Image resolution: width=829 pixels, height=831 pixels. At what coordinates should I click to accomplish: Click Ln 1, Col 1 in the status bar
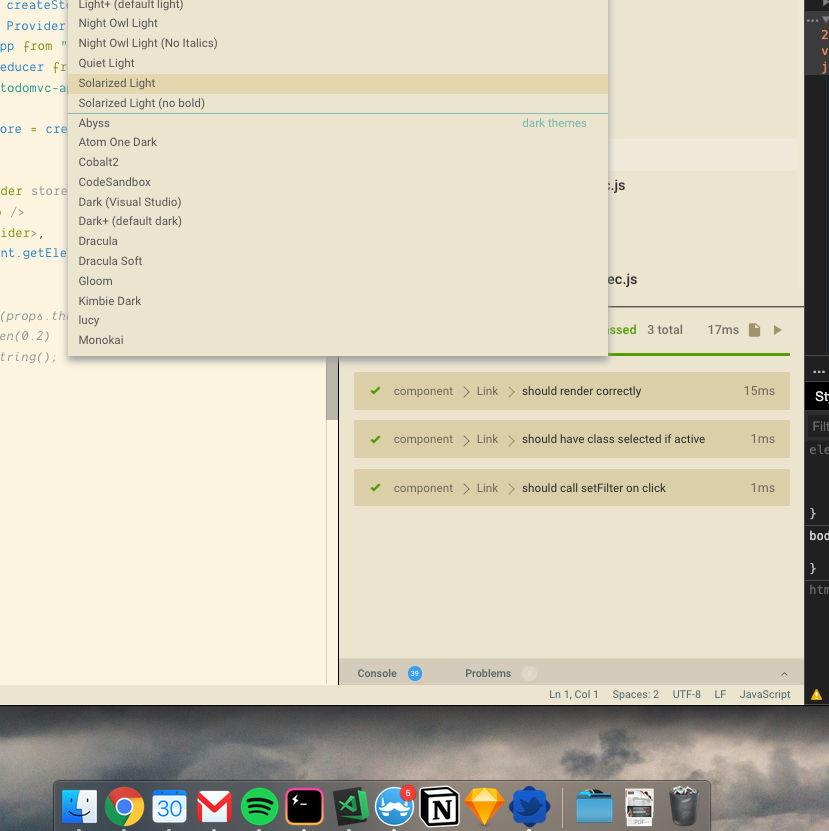pyautogui.click(x=574, y=694)
